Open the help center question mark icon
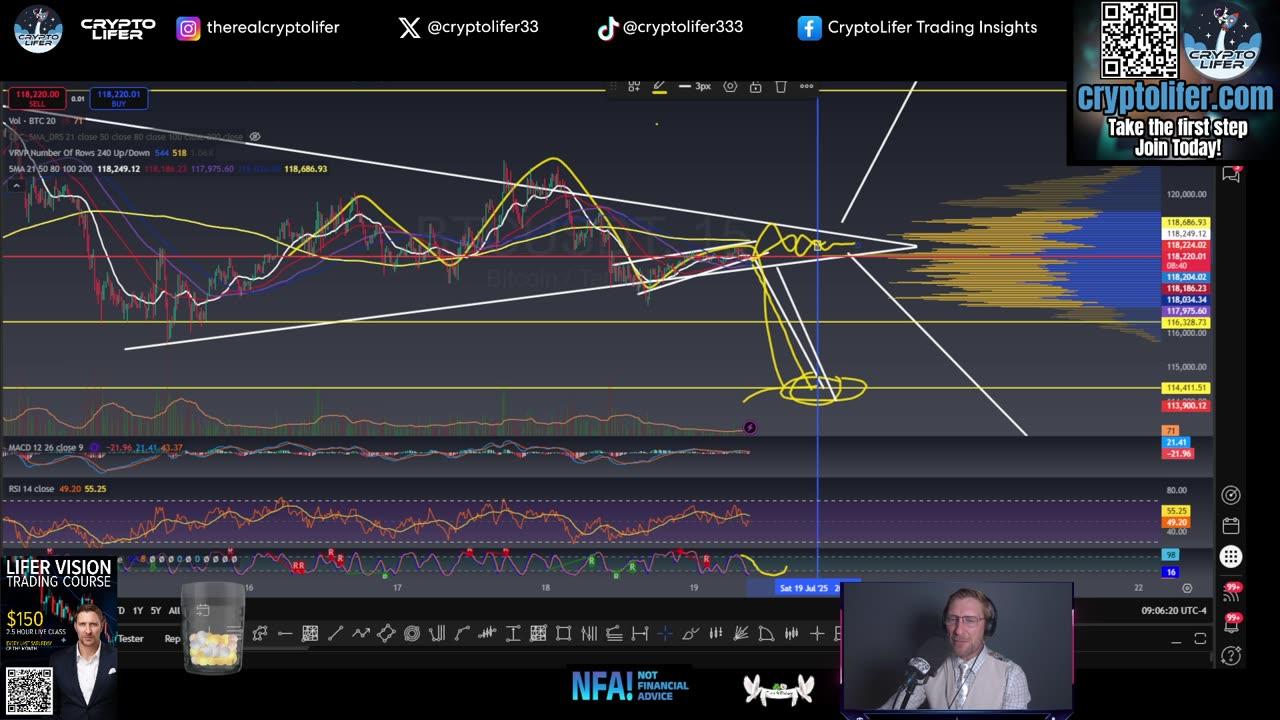 click(1231, 655)
